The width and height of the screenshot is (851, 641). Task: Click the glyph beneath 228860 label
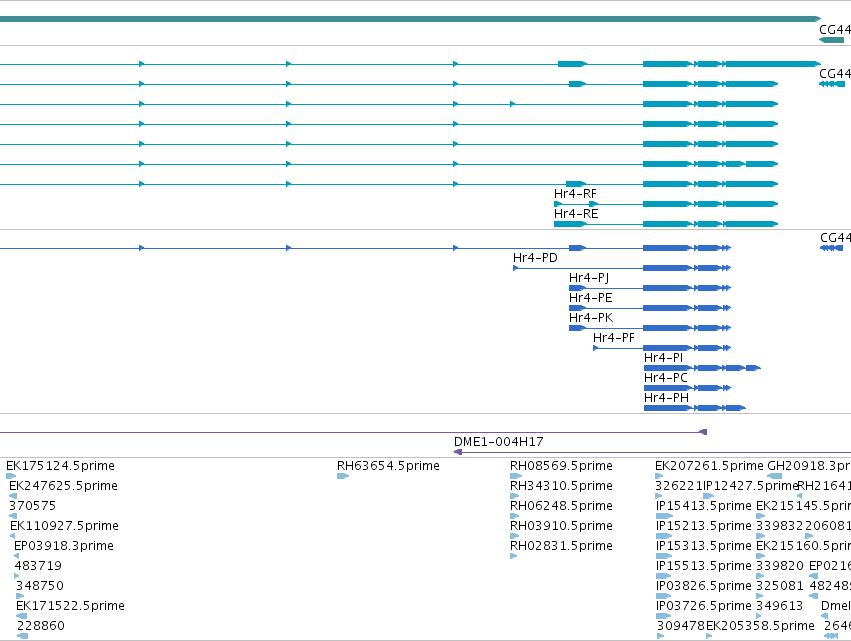tap(23, 636)
